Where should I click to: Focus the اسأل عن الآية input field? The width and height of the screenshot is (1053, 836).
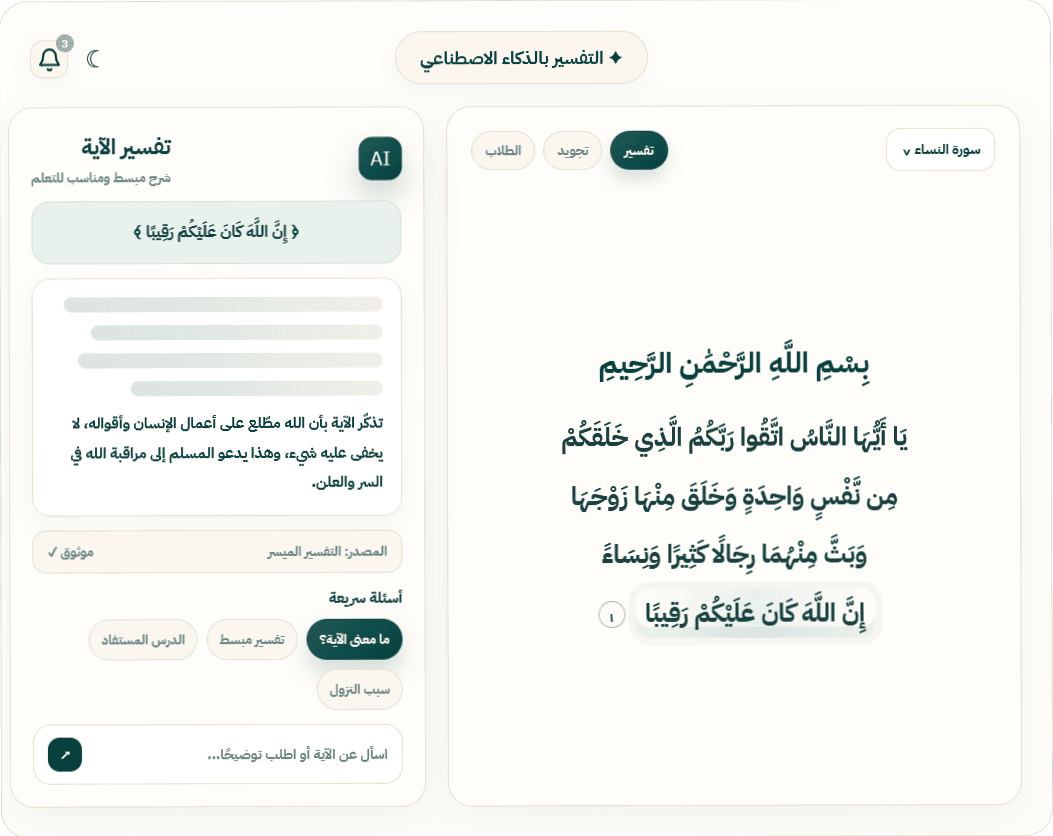tap(218, 754)
